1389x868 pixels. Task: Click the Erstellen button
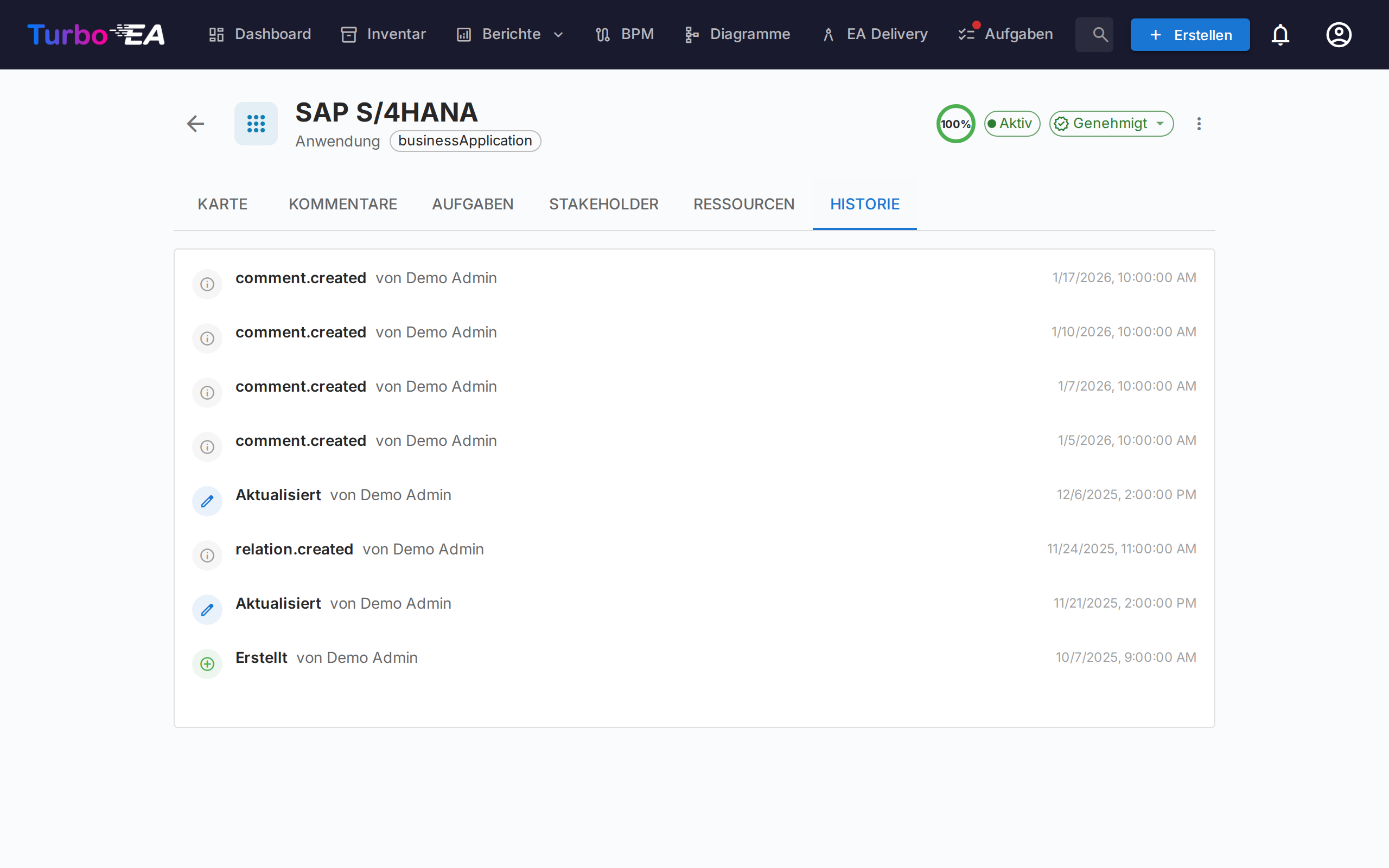pyautogui.click(x=1190, y=35)
